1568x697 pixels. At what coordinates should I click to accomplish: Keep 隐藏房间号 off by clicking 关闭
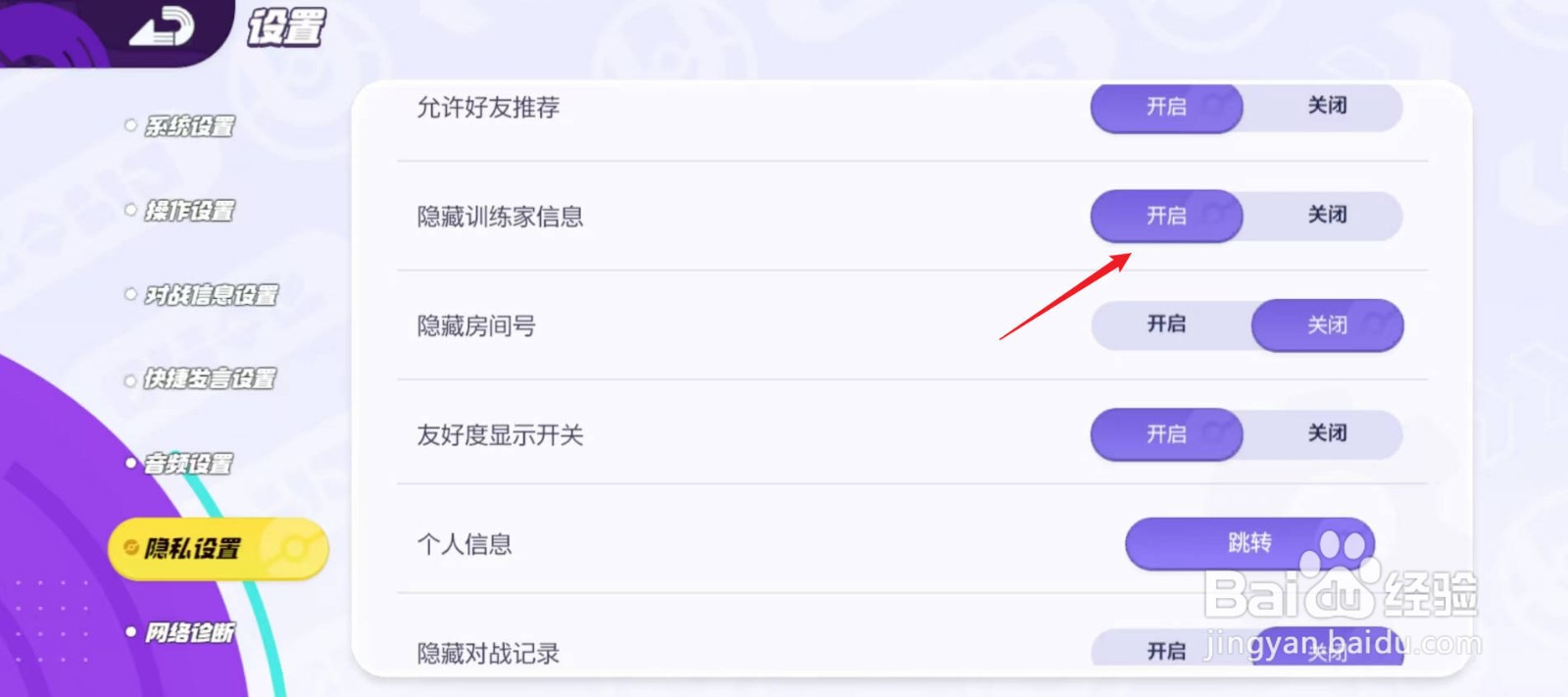point(1328,324)
